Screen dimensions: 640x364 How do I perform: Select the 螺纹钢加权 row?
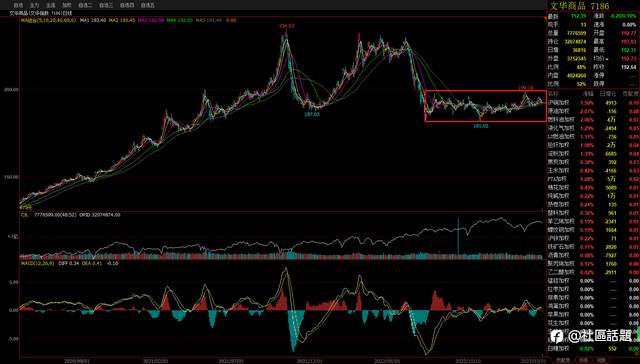tap(593, 230)
